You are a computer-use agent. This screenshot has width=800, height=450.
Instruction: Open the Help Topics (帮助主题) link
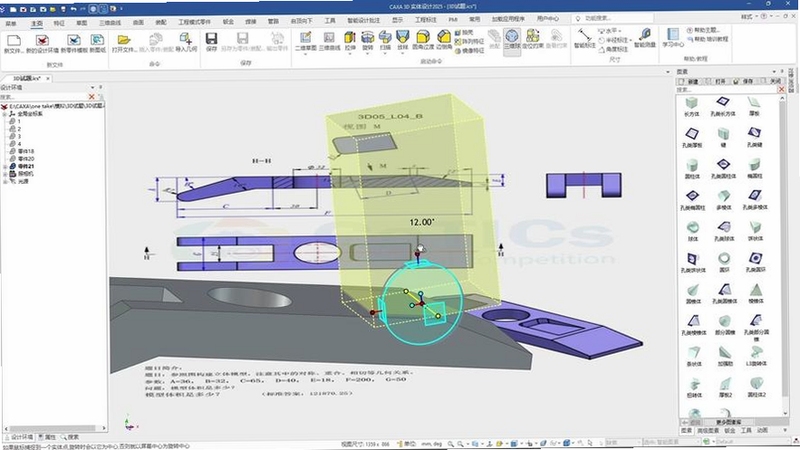click(703, 31)
